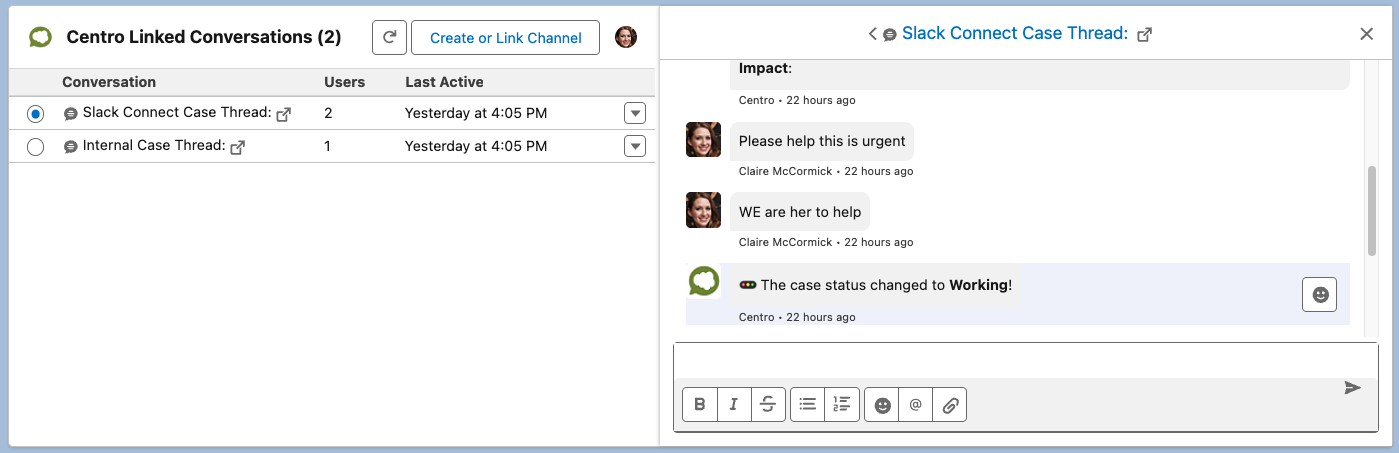Image resolution: width=1399 pixels, height=453 pixels.
Task: Click the Users column header
Action: pos(344,82)
